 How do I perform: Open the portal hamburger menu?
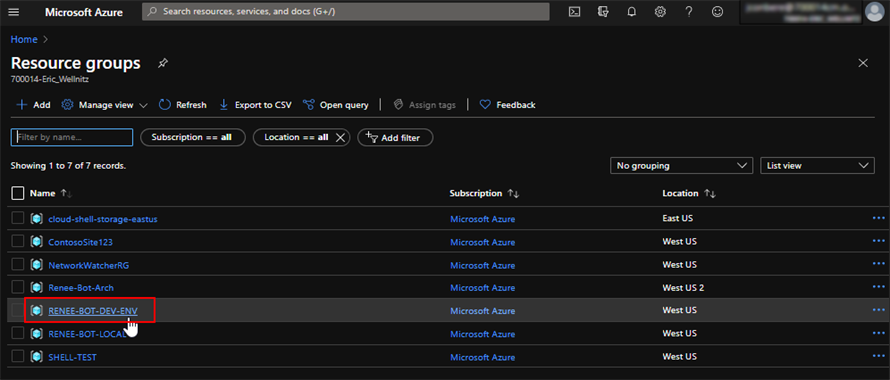coord(14,12)
